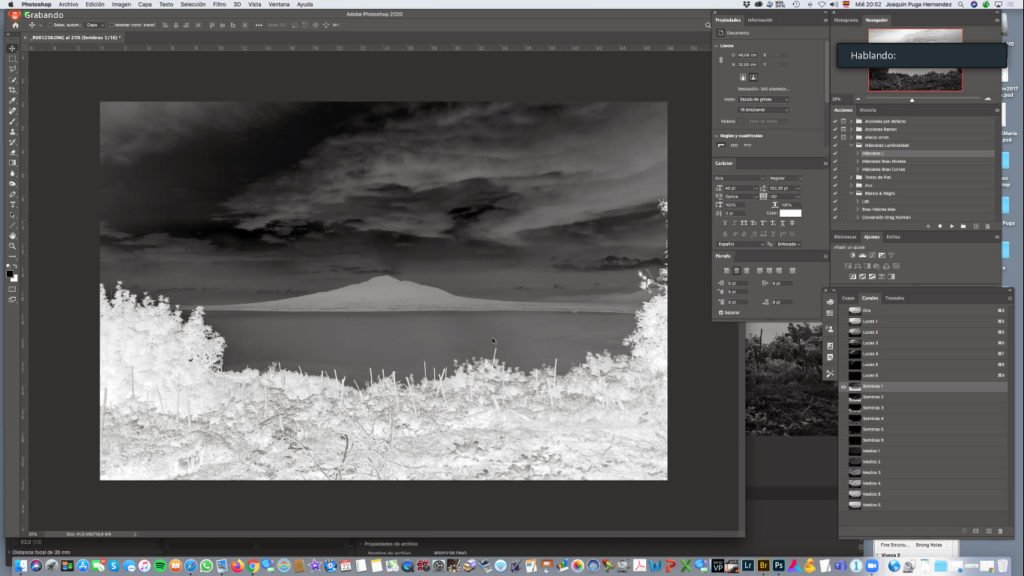Toggle visibility eye of Sombras 1 channel
This screenshot has width=1024, height=576.
pos(844,386)
